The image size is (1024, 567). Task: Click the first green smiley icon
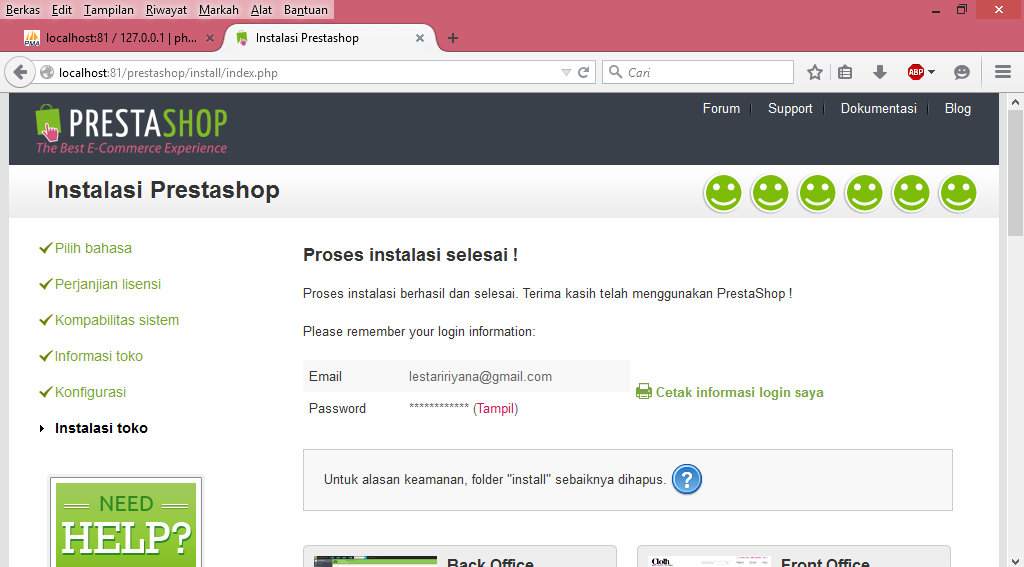(x=723, y=193)
